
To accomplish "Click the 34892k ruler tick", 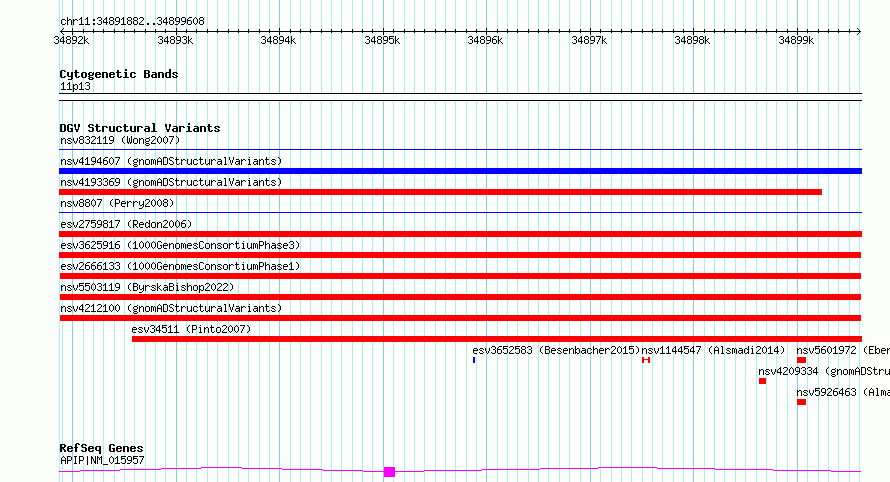I will [71, 40].
